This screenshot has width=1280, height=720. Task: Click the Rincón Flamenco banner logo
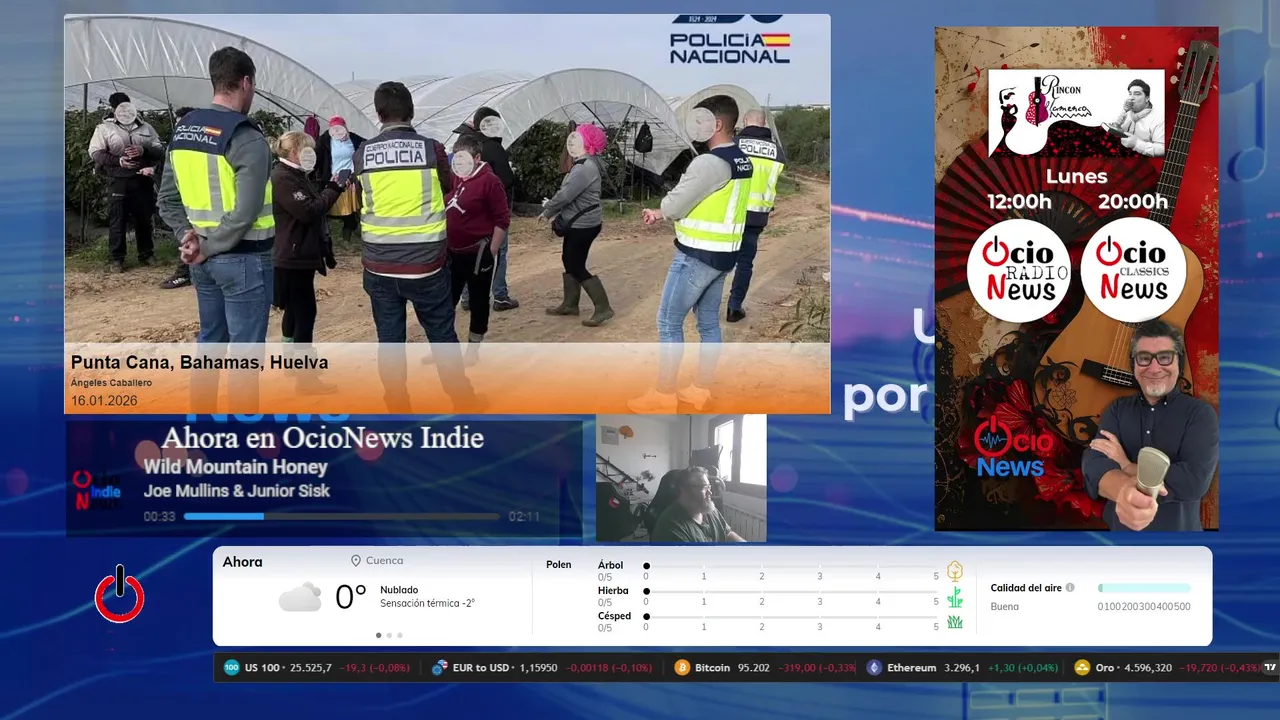tap(1077, 113)
